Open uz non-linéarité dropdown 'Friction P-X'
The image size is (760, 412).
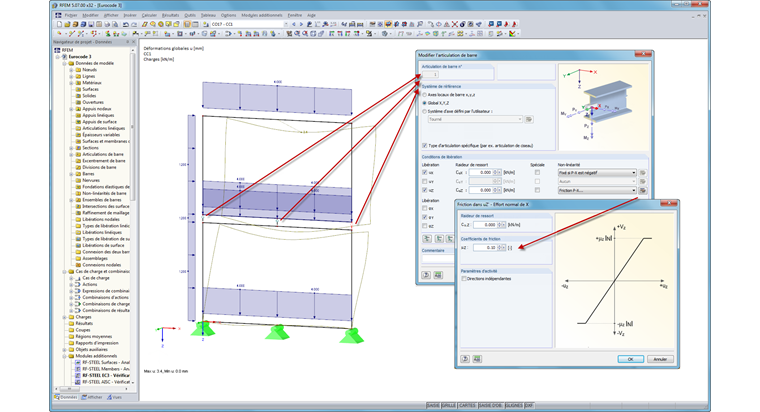click(597, 190)
